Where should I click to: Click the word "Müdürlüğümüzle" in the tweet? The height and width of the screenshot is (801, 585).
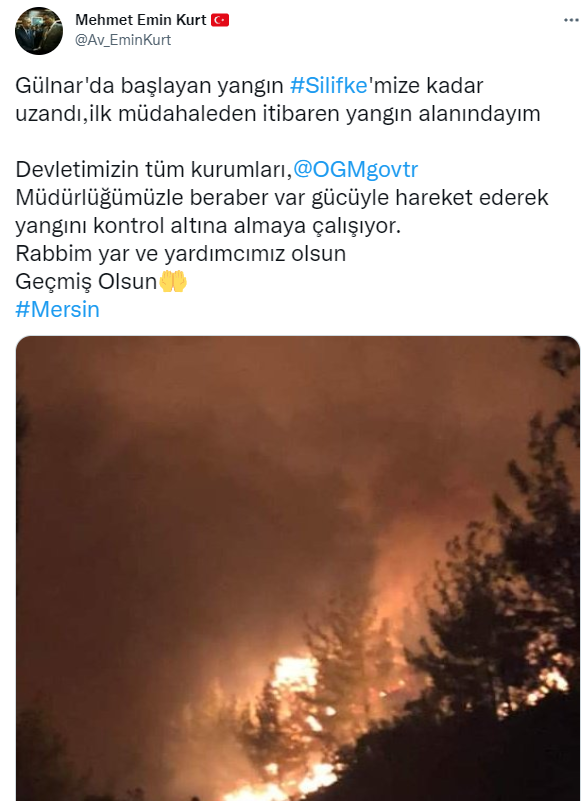coord(100,198)
